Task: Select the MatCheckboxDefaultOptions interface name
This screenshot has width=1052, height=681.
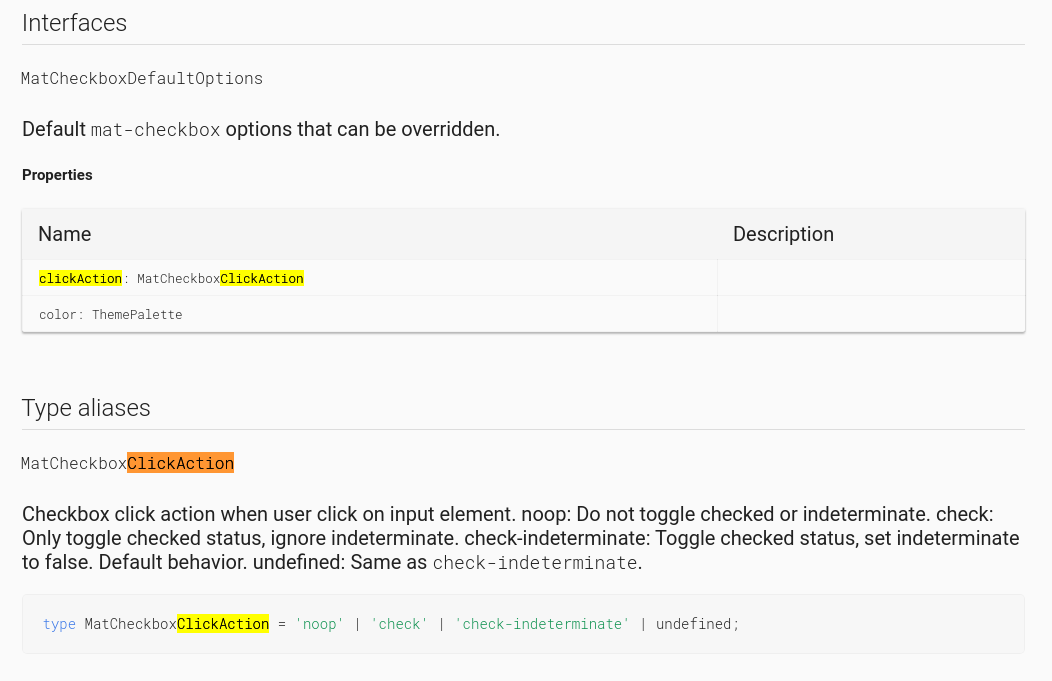Action: click(142, 78)
